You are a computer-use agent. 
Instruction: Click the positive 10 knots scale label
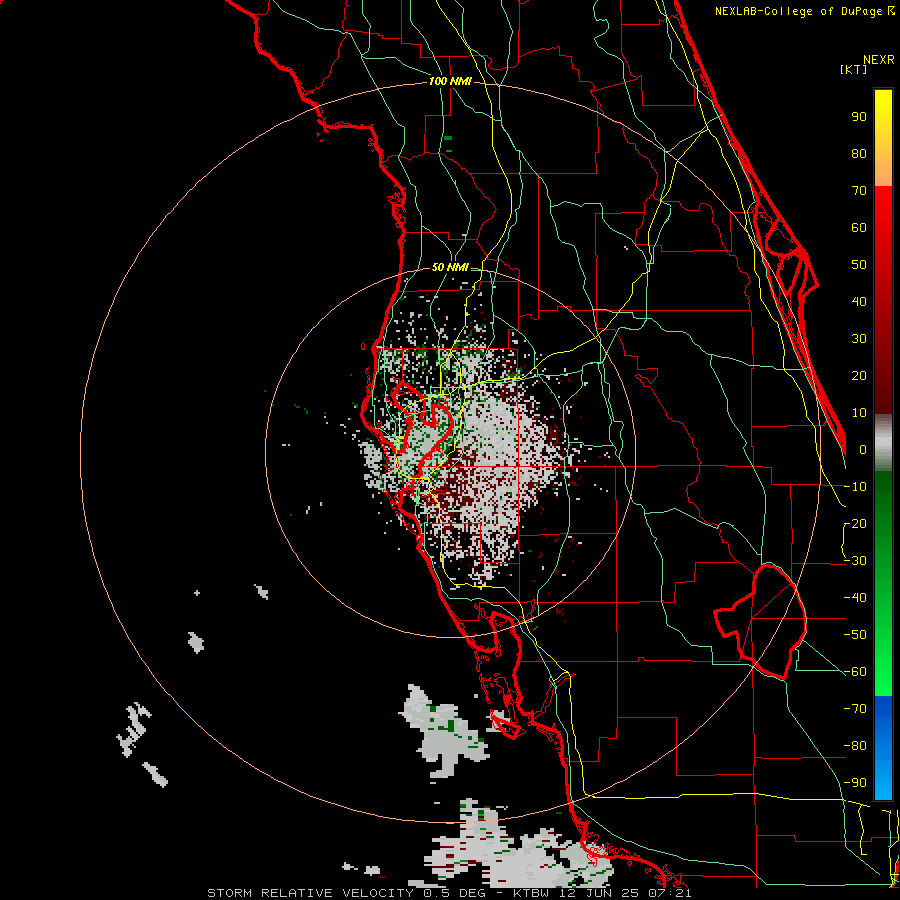pyautogui.click(x=859, y=413)
